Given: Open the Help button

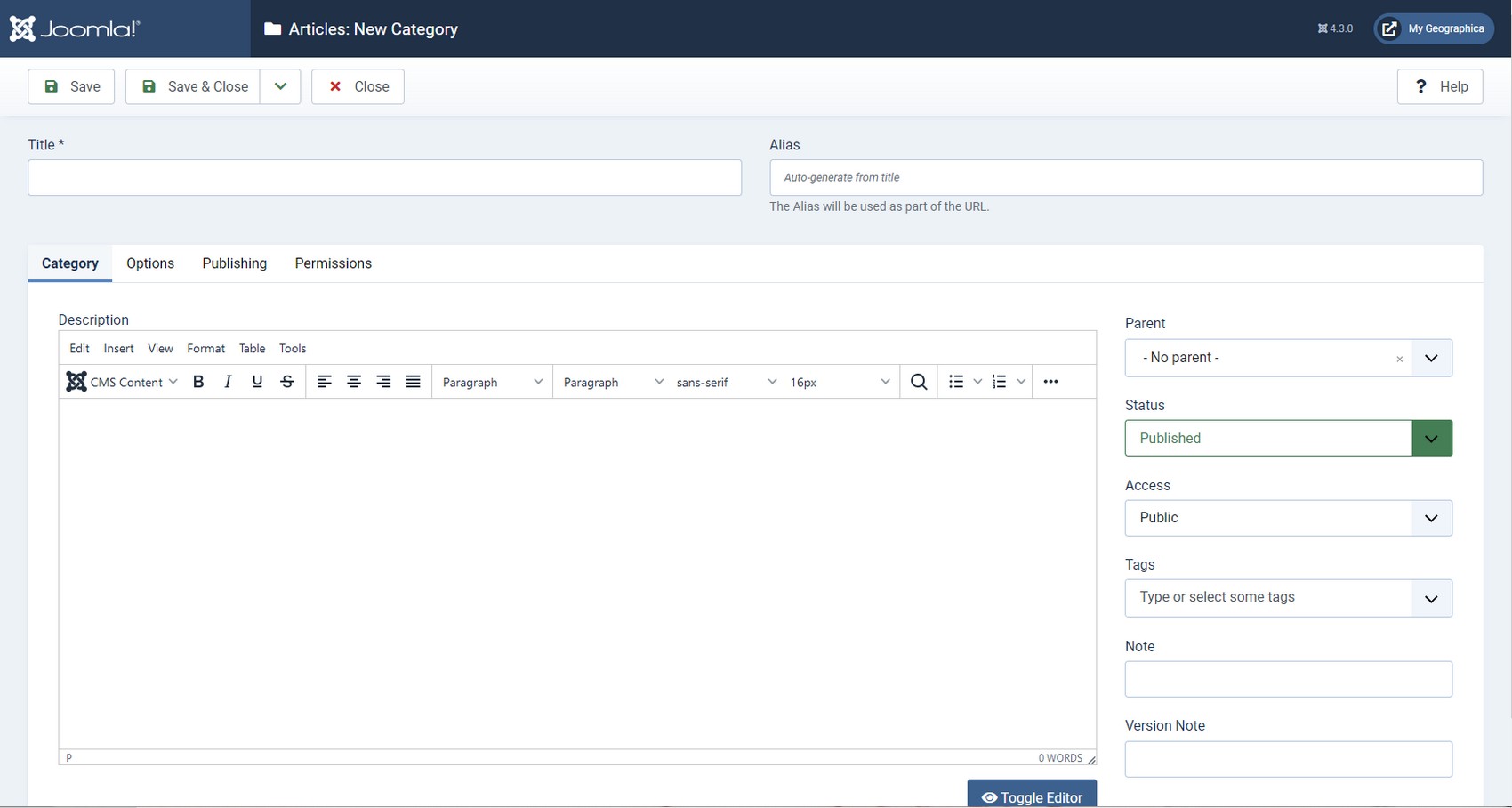Looking at the screenshot, I should tap(1440, 86).
